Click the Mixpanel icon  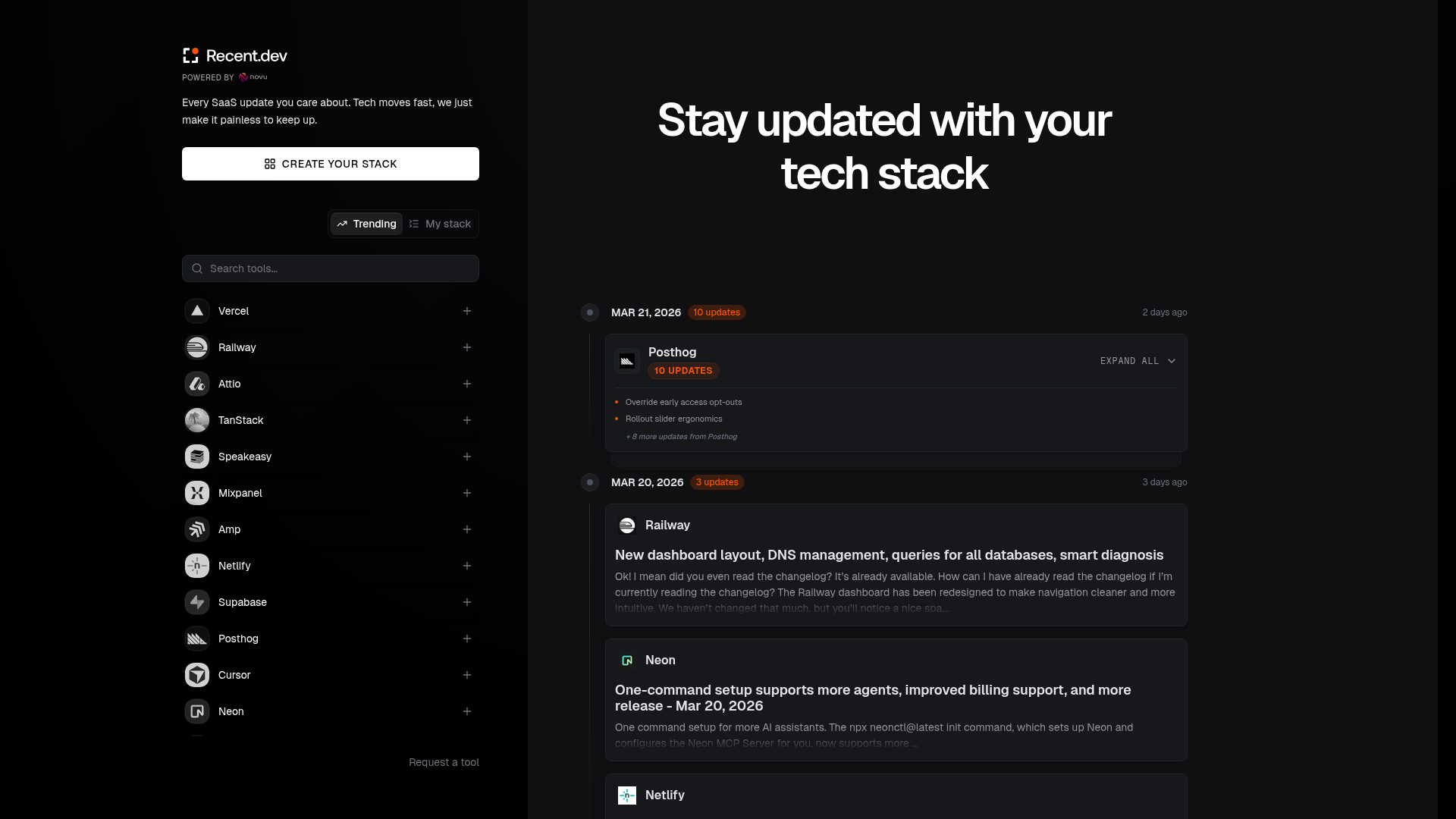tap(197, 493)
